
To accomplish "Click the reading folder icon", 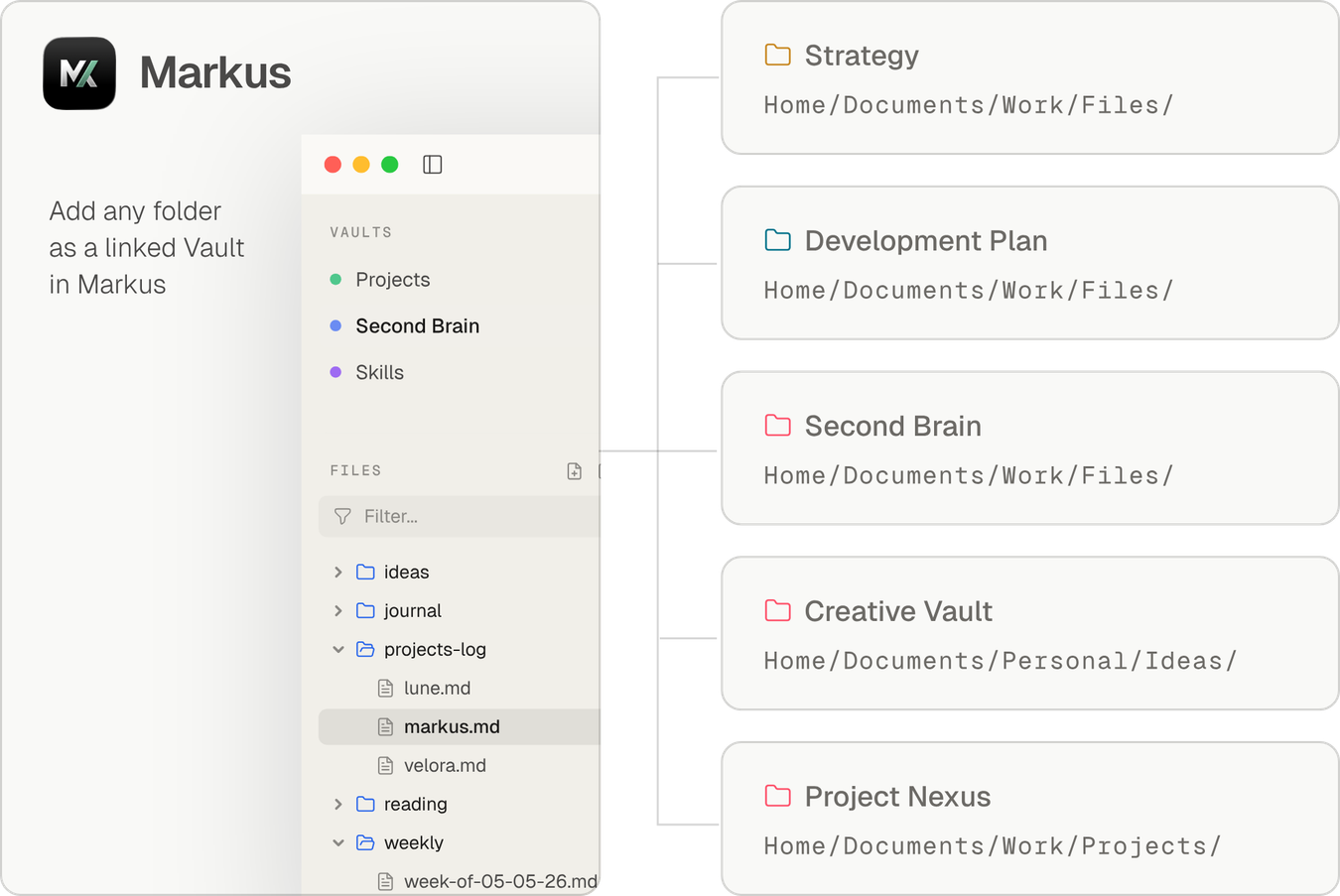I will click(365, 804).
